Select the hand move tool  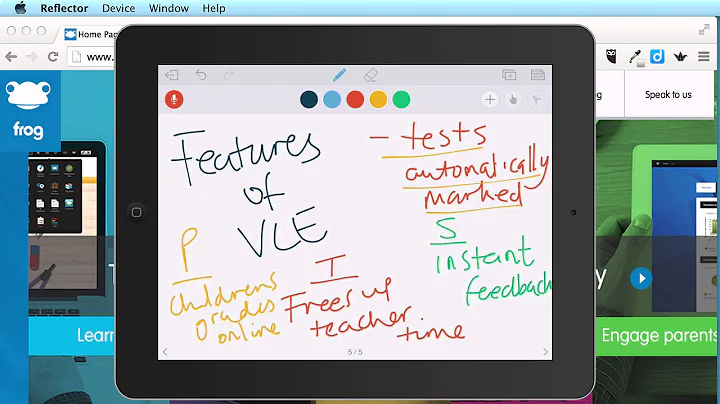[513, 100]
